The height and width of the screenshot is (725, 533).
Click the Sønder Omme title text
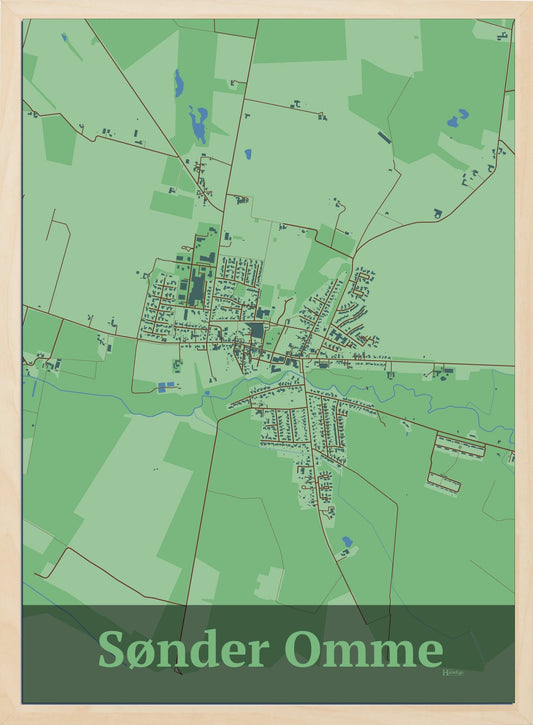coord(270,648)
